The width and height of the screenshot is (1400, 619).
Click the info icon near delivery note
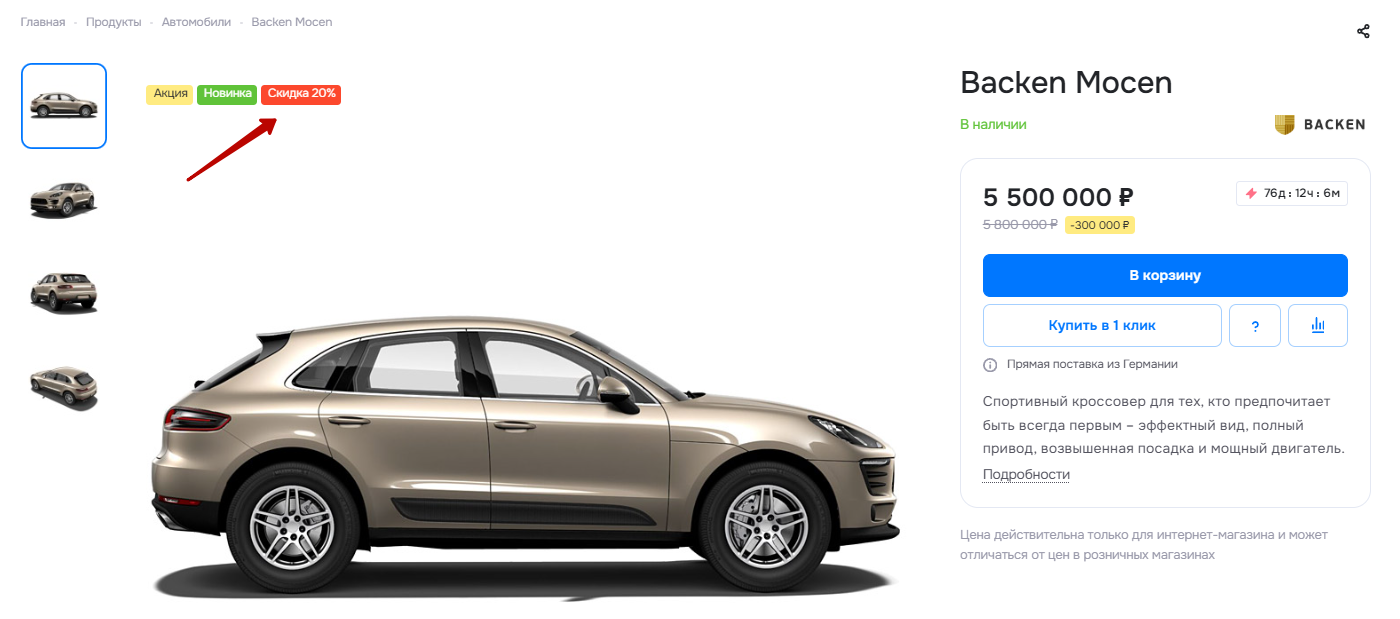pos(990,365)
